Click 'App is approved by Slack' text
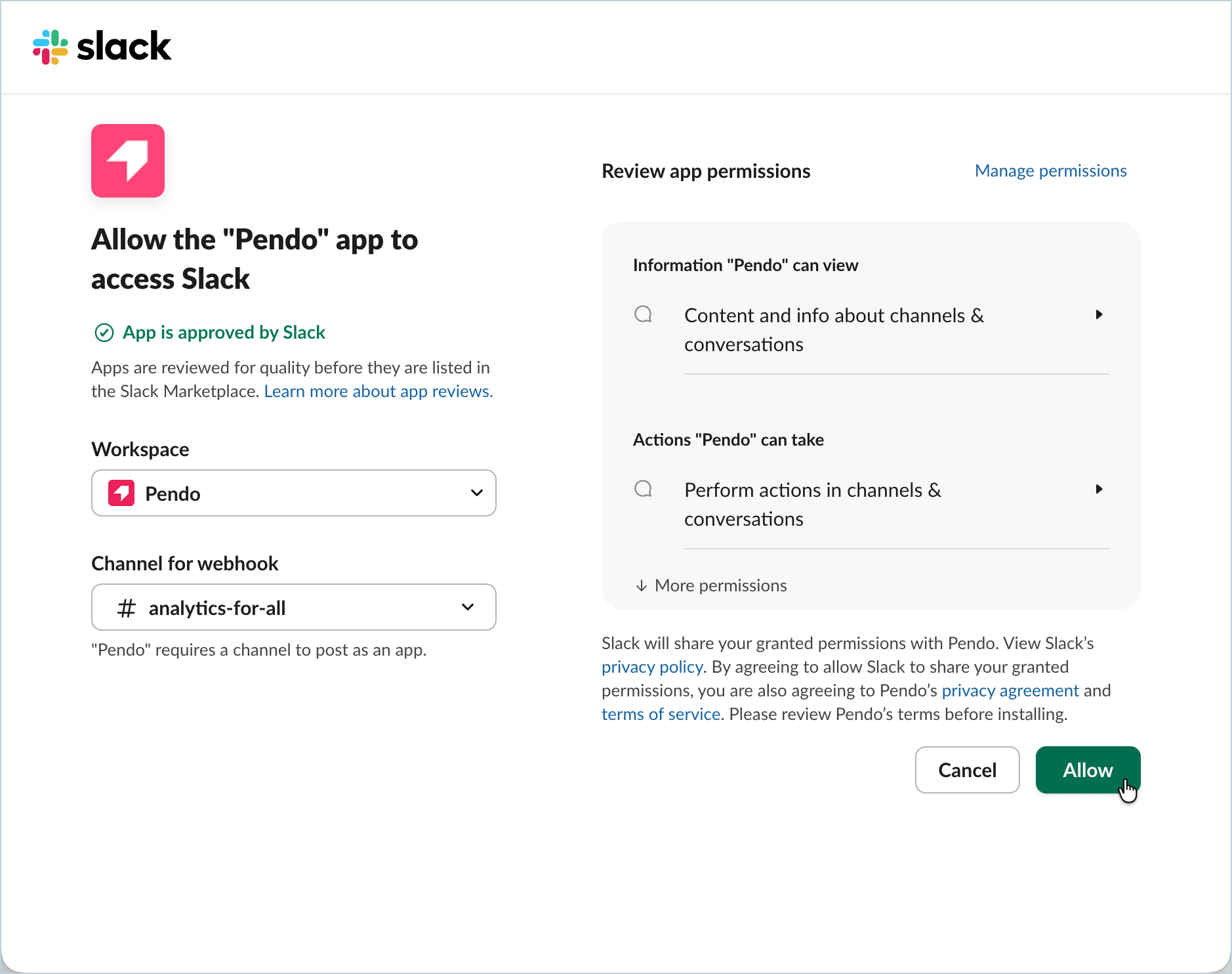Viewport: 1232px width, 974px height. 224,333
